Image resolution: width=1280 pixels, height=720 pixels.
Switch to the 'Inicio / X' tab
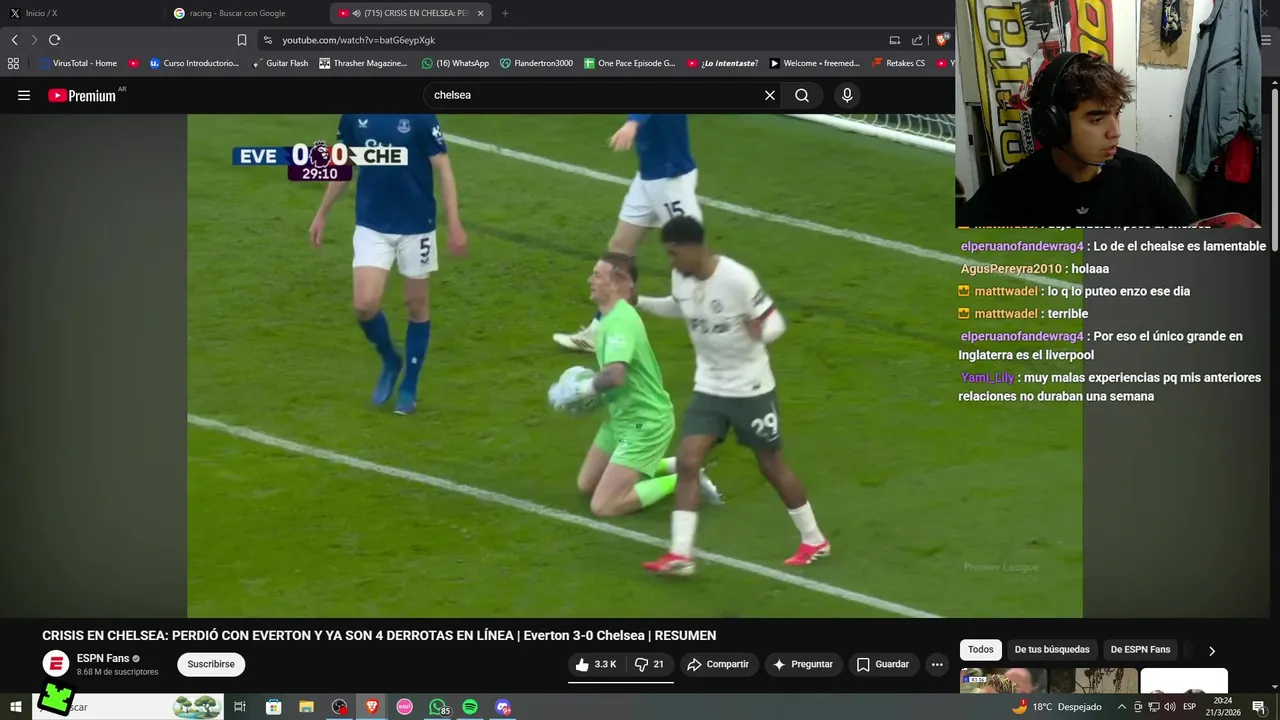pos(82,13)
